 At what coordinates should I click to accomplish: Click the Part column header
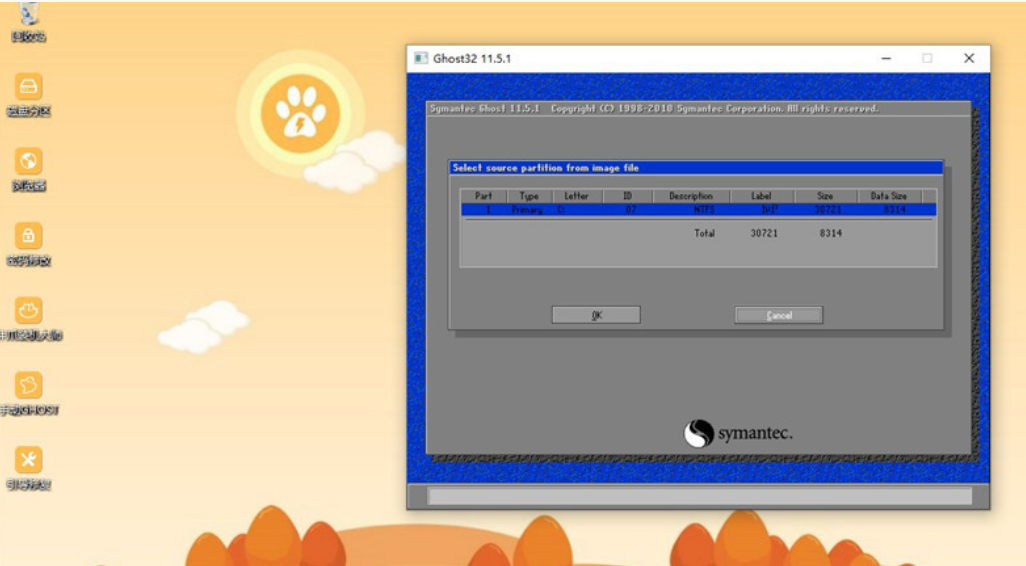[x=484, y=196]
